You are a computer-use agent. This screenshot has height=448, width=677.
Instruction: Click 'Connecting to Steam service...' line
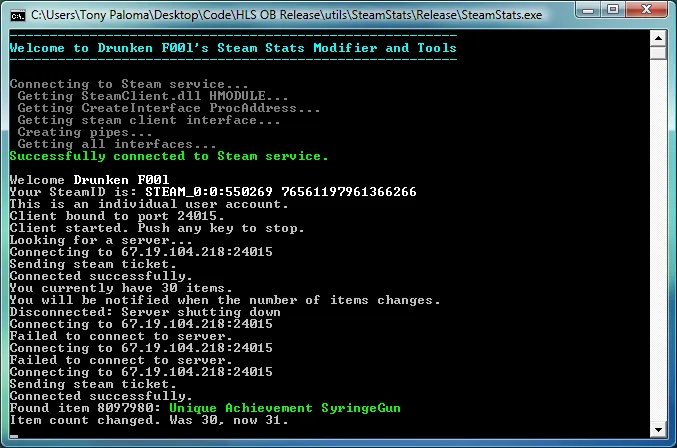click(x=129, y=84)
